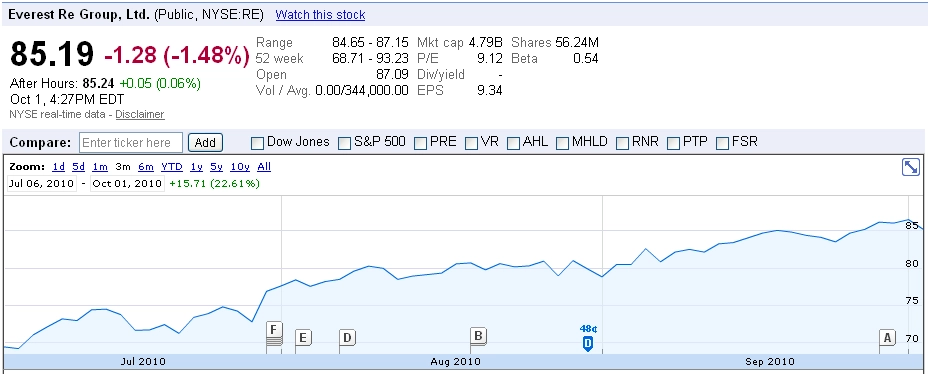Screen dimensions: 928x374
Task: Click the 52 week range 68.71 - 93.23
Action: click(370, 59)
